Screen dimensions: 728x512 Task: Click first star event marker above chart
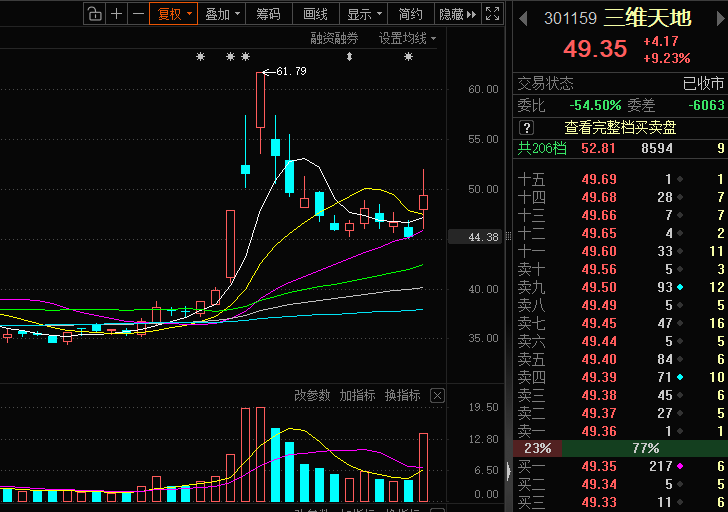(200, 57)
